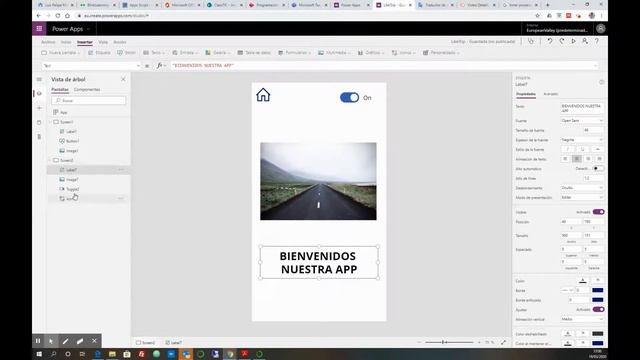
Task: Open the Formularios insert menu
Action: point(294,53)
